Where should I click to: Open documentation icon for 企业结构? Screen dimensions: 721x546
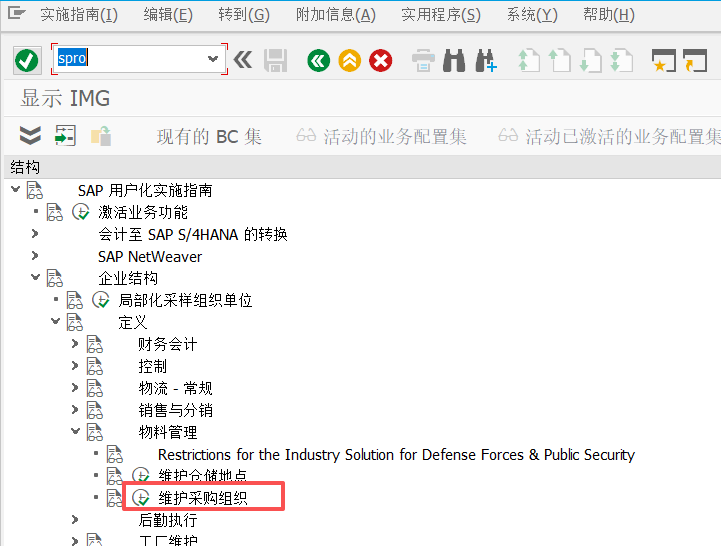tap(55, 278)
